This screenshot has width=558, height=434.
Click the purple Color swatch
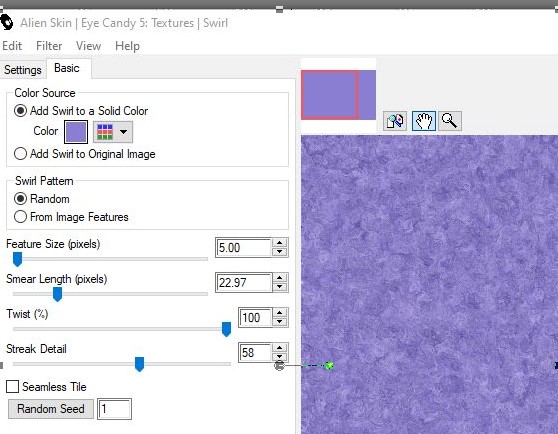click(x=76, y=132)
